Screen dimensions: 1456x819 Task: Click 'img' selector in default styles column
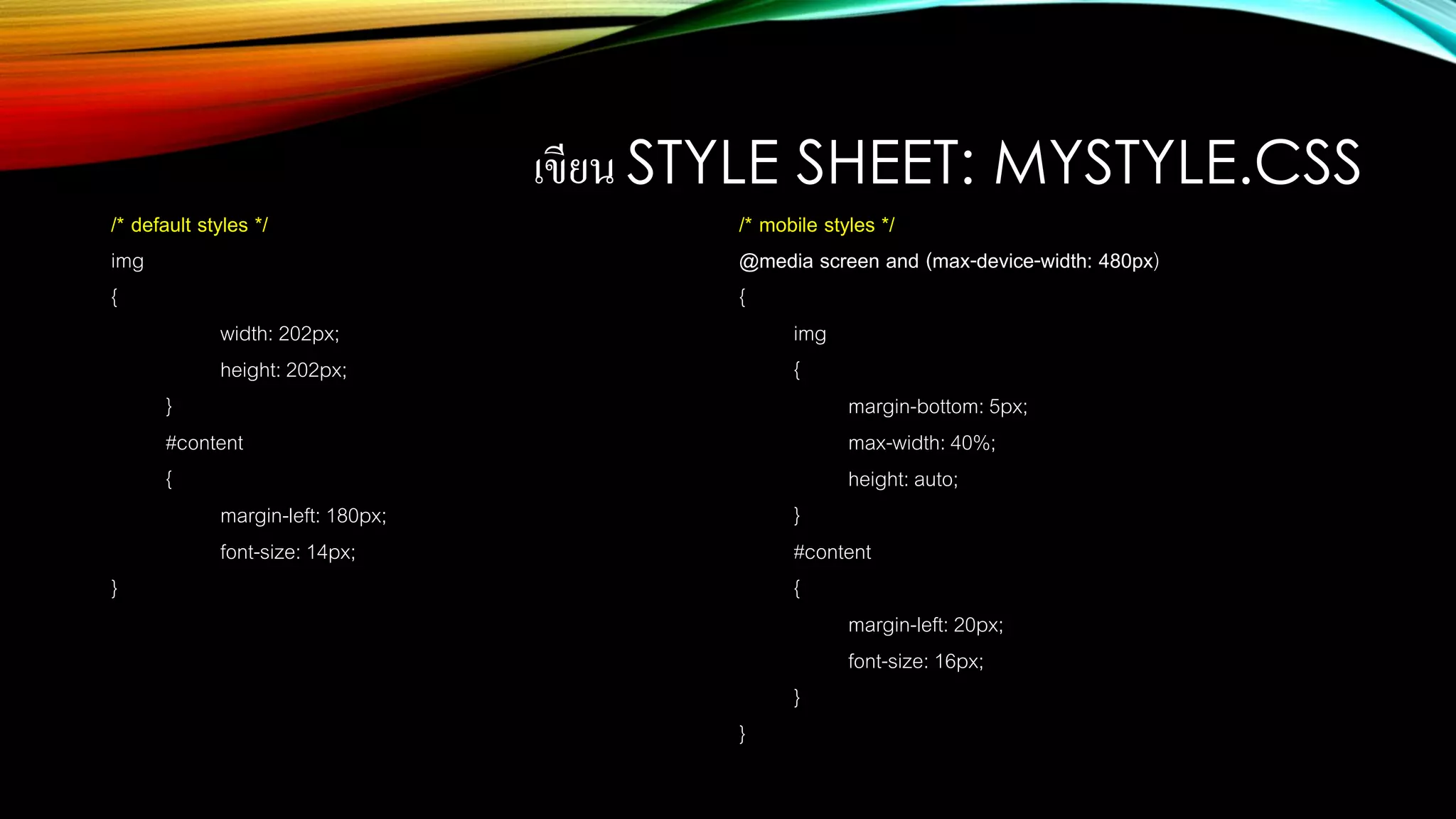(127, 262)
